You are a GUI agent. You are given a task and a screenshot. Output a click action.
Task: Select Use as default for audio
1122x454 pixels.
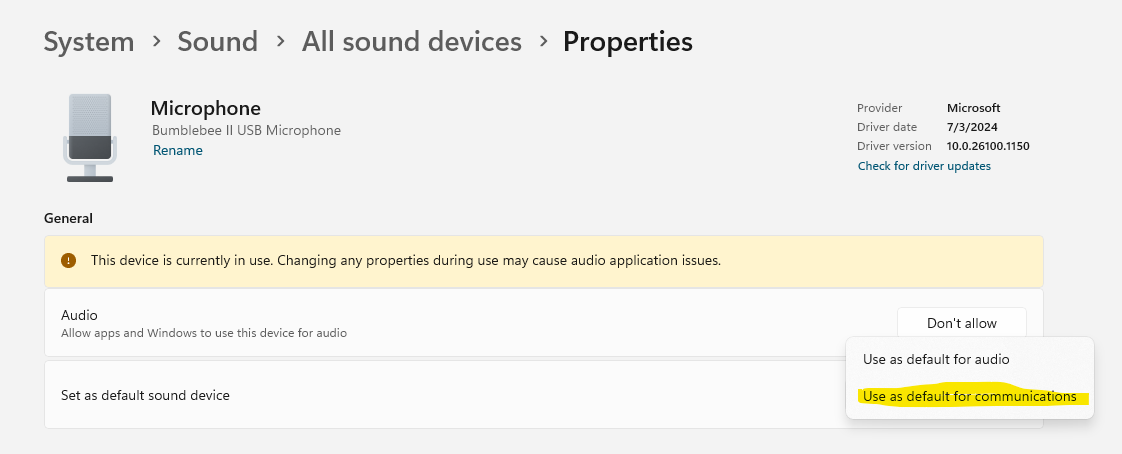click(936, 359)
